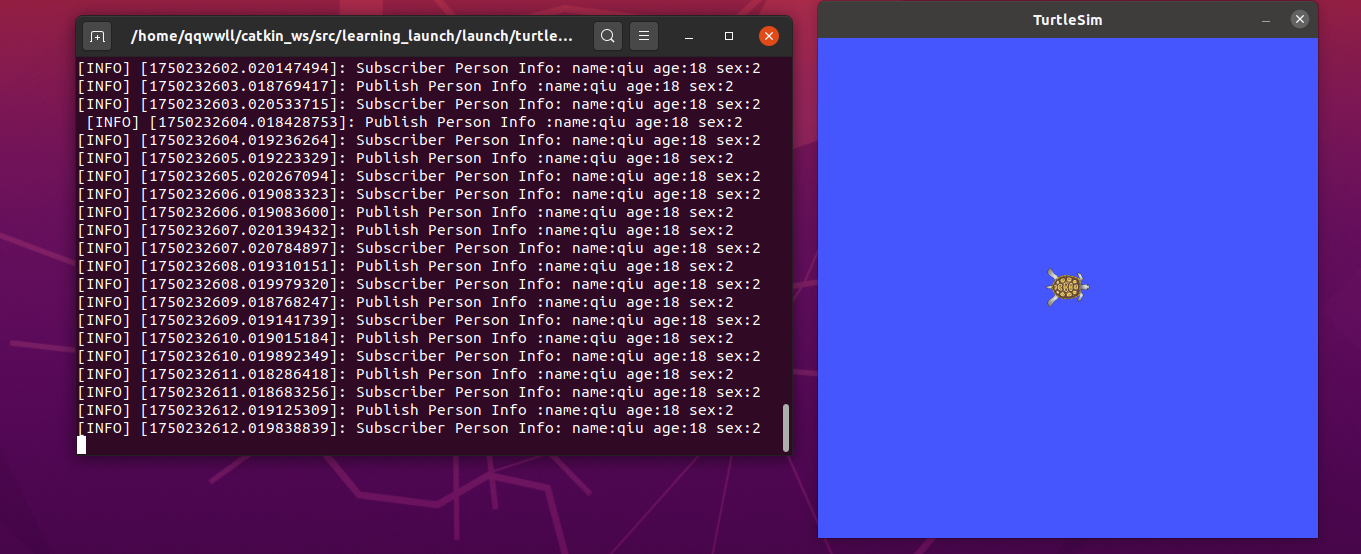
Task: Click the turtle in TurtleSim
Action: point(1067,287)
